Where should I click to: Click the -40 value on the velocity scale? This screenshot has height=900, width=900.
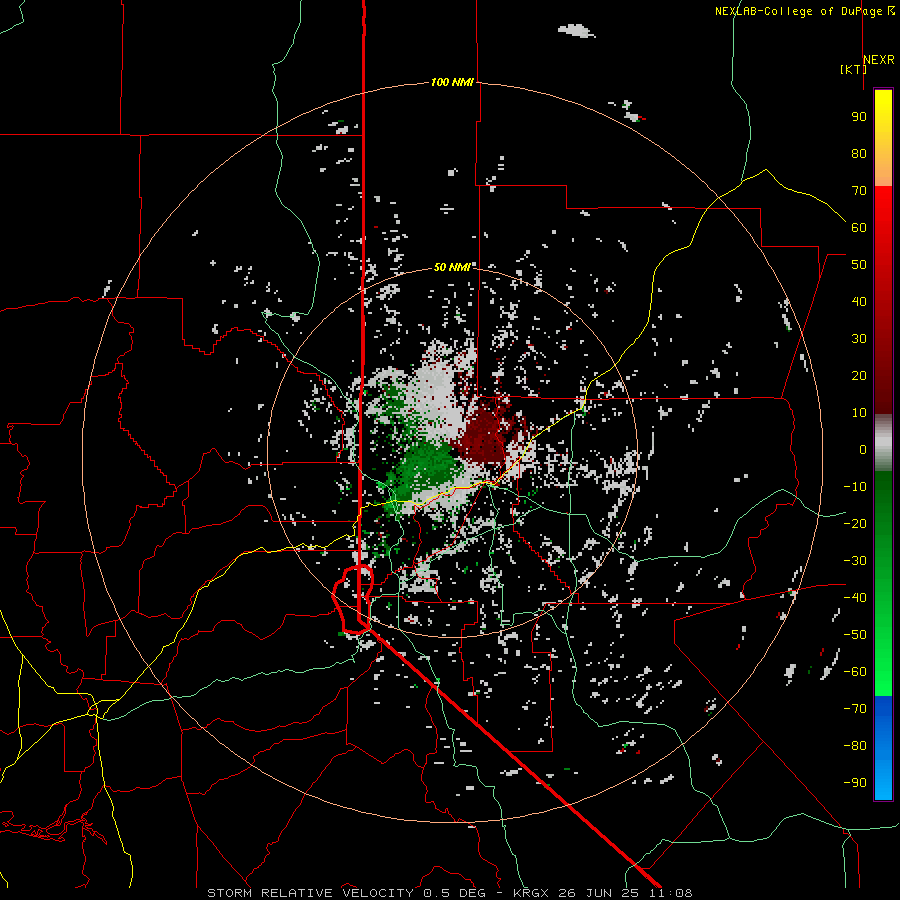point(855,598)
